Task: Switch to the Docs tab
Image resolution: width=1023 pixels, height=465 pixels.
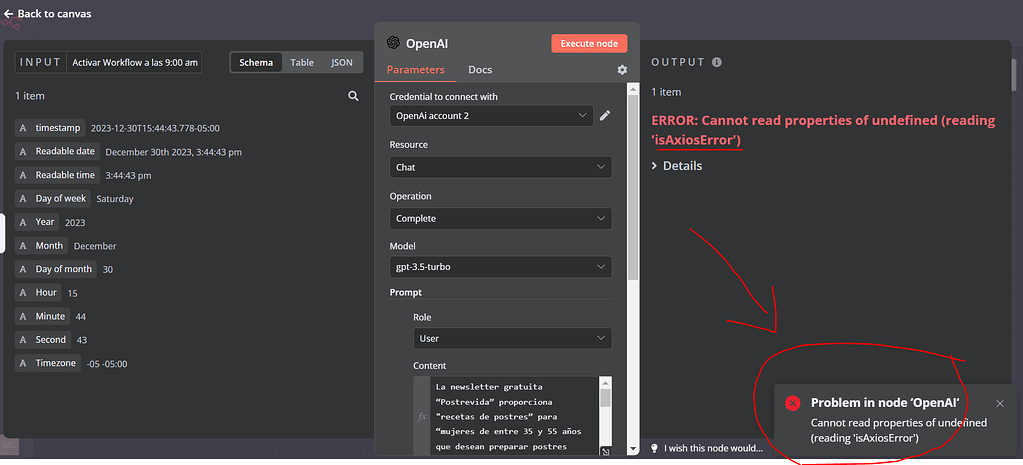Action: coord(480,70)
